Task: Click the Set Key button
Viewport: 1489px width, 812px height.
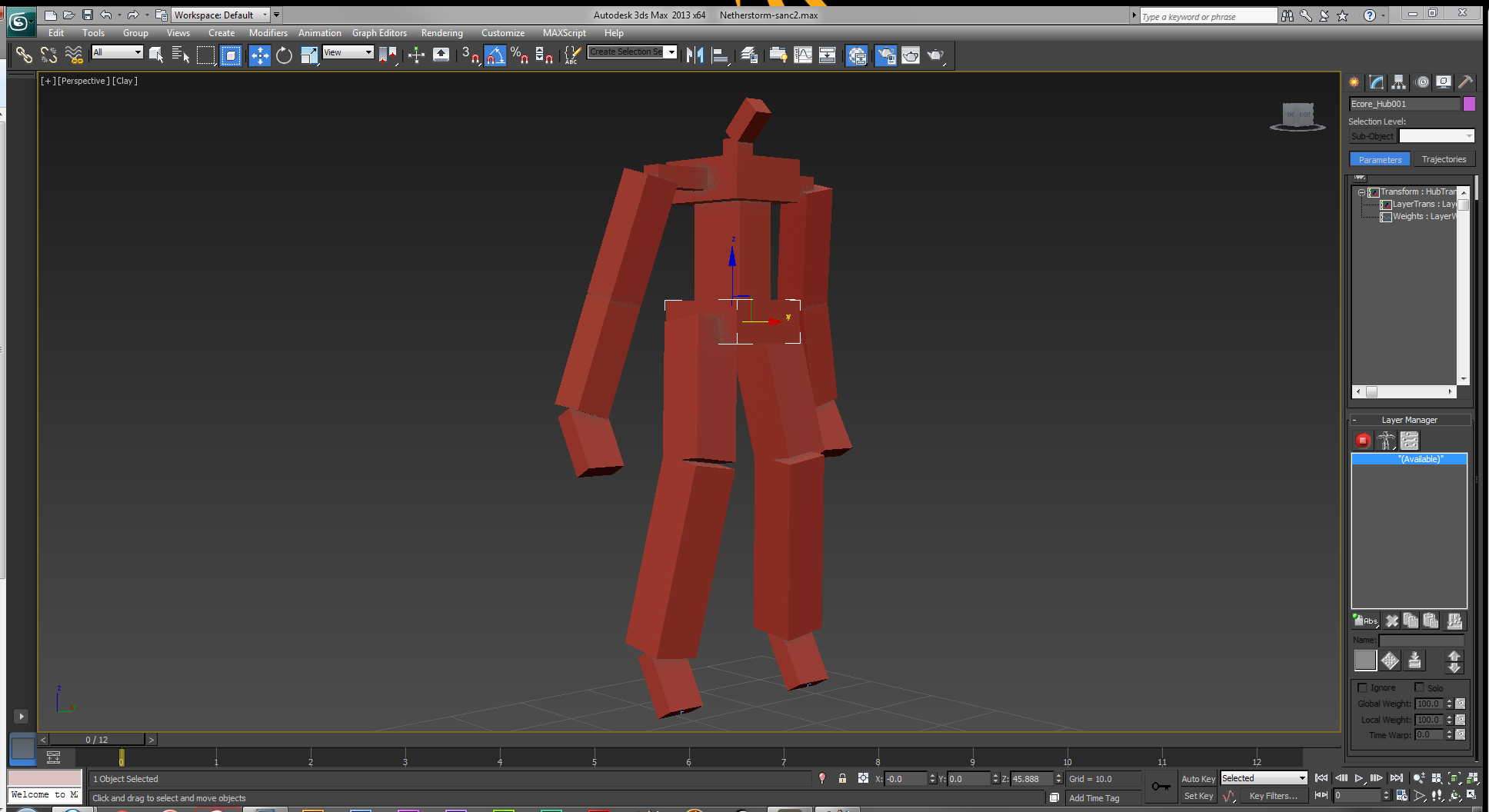Action: (x=1198, y=796)
